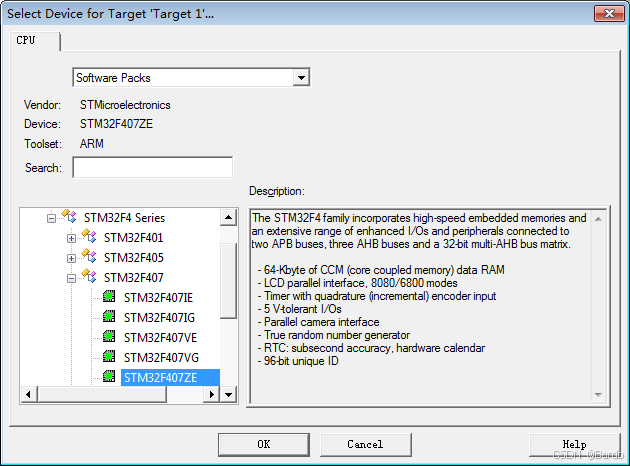Click the Vendor value STMicroelectronics
630x466 pixels.
pyautogui.click(x=125, y=105)
